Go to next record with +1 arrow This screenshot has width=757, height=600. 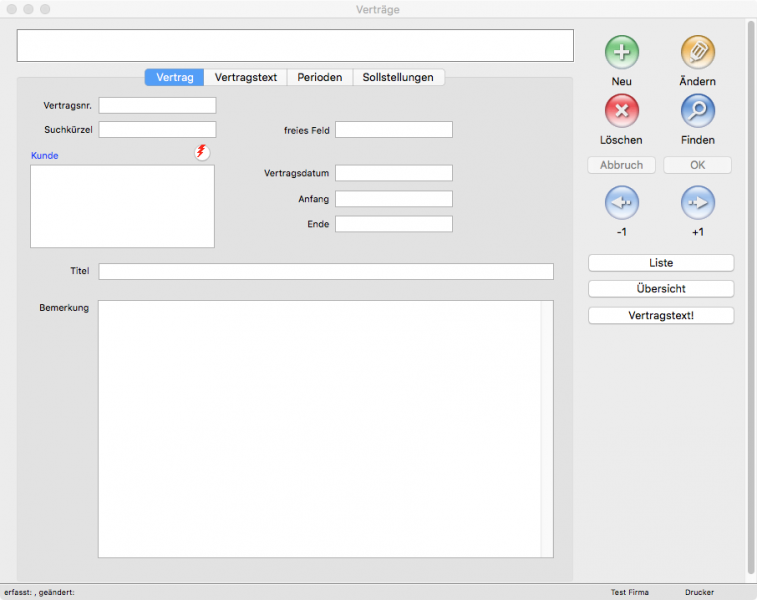pyautogui.click(x=697, y=203)
